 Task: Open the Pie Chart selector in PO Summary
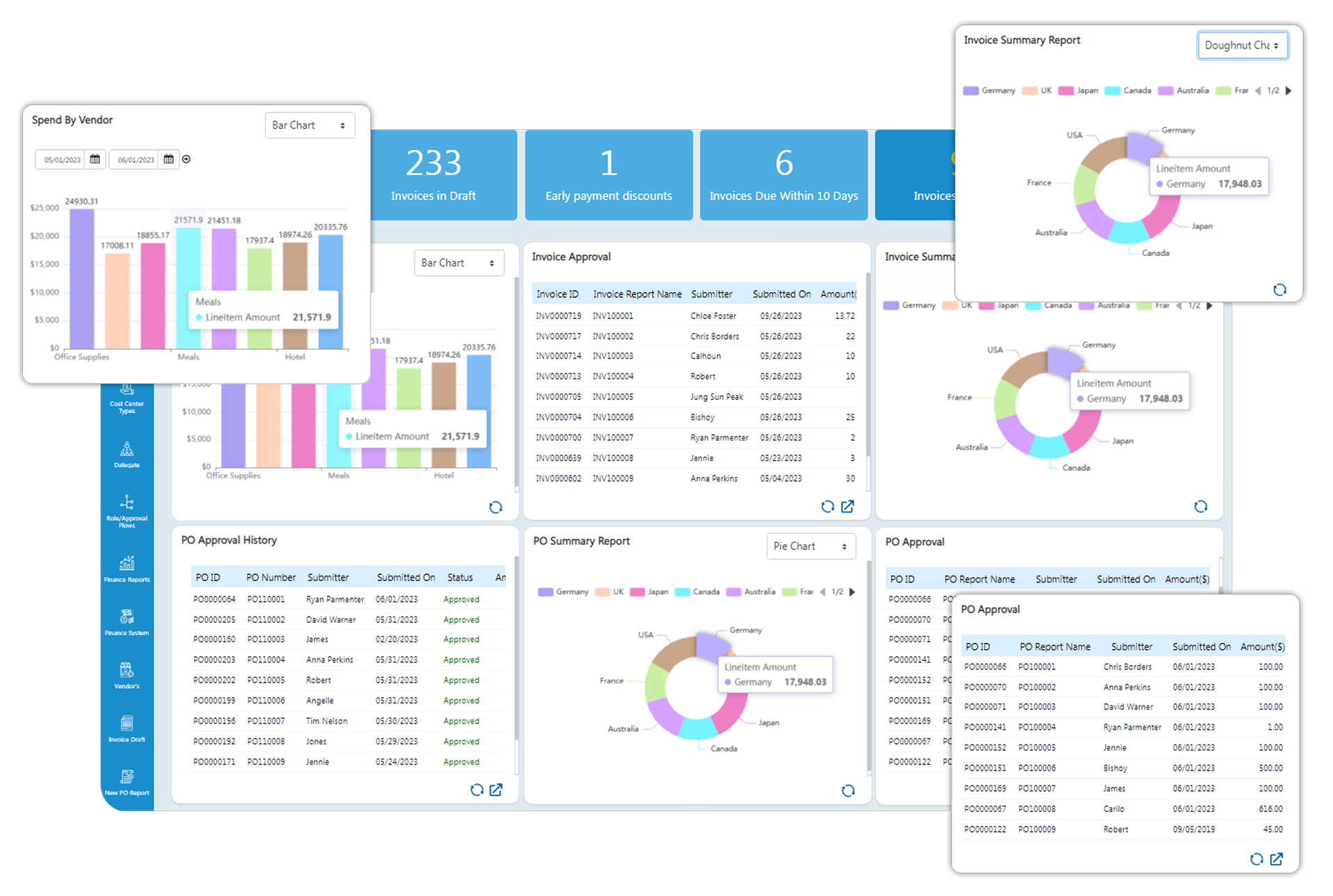(810, 546)
